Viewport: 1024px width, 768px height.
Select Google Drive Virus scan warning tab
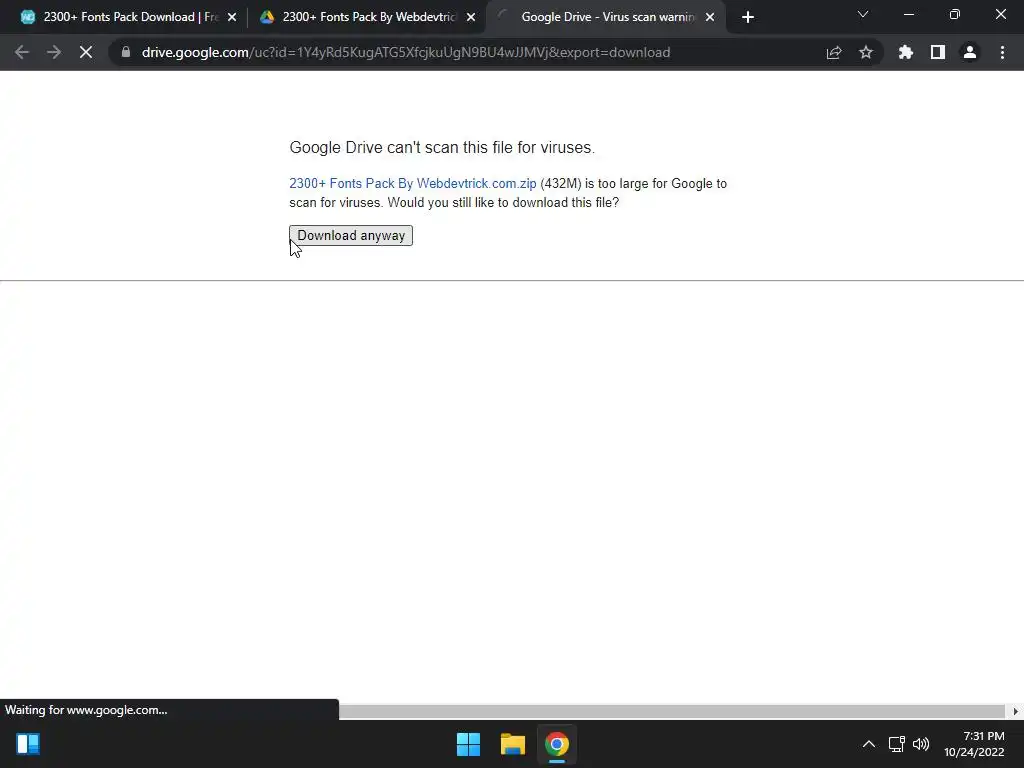[x=605, y=17]
